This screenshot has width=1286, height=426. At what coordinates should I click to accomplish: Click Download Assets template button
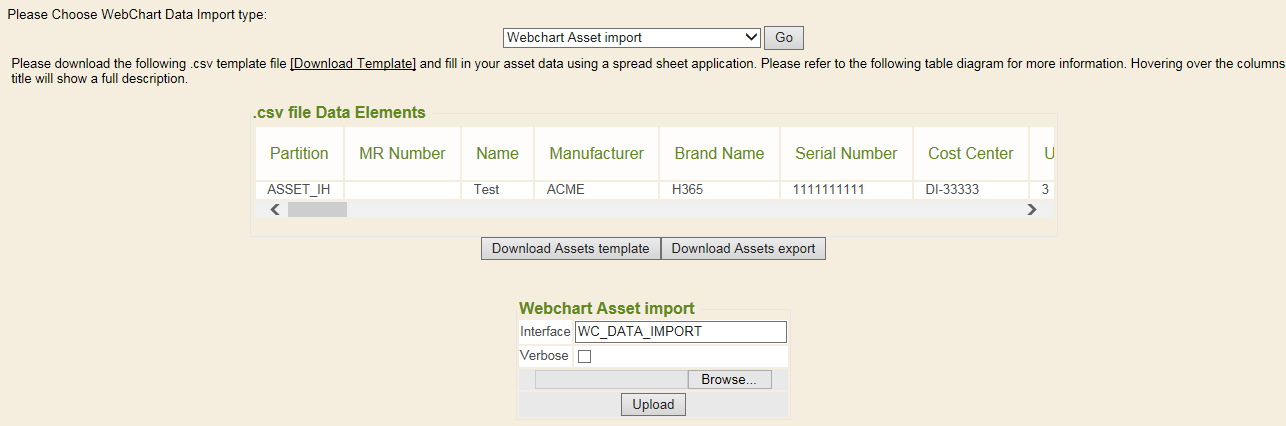(571, 248)
